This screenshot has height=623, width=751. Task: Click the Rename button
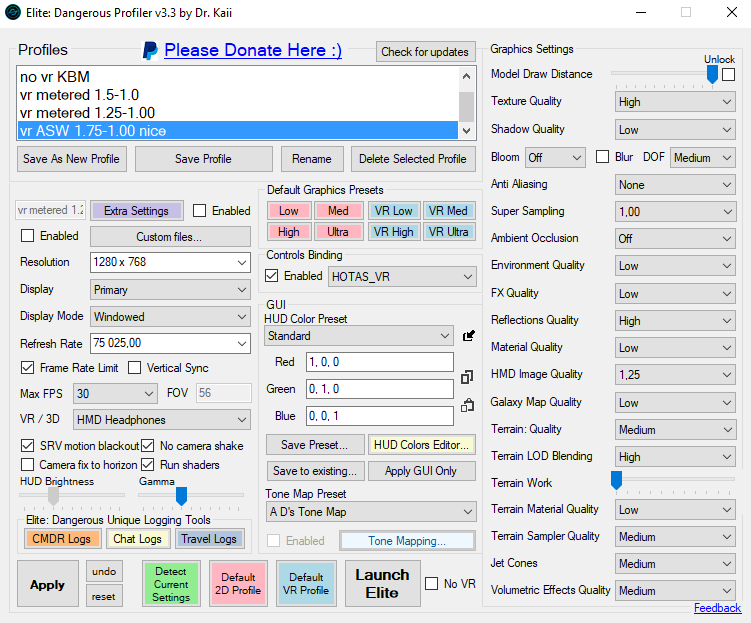(312, 159)
